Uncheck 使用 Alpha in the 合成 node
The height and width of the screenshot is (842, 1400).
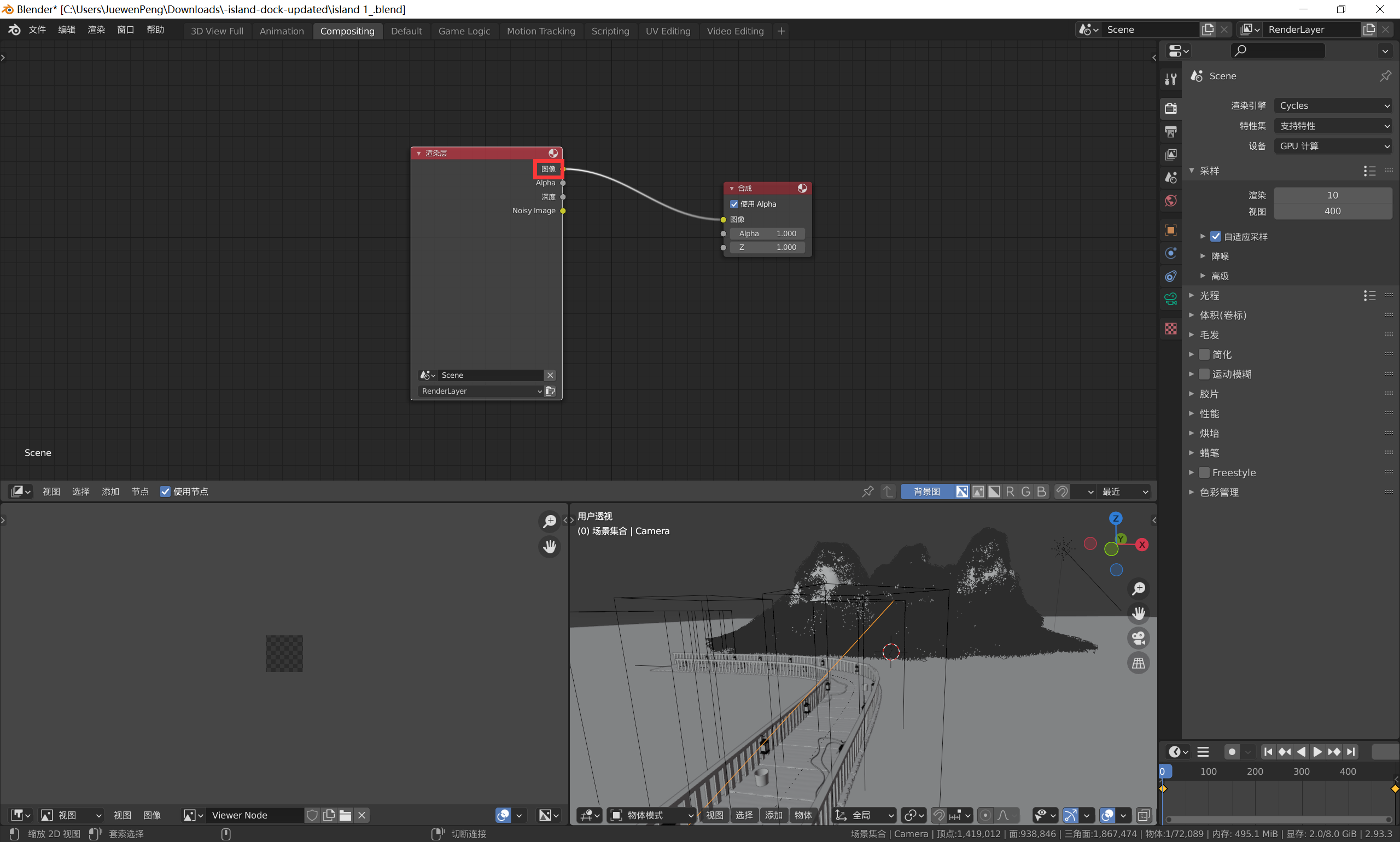coord(734,204)
